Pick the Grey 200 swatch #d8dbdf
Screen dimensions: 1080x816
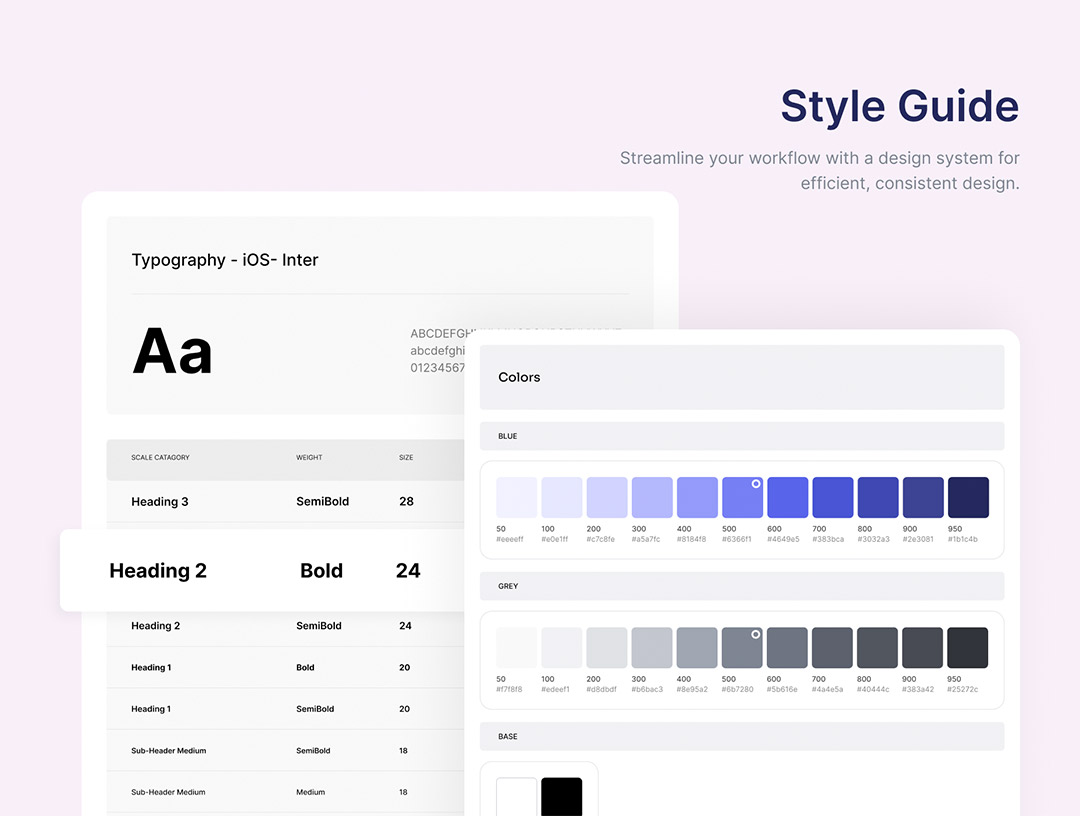606,648
